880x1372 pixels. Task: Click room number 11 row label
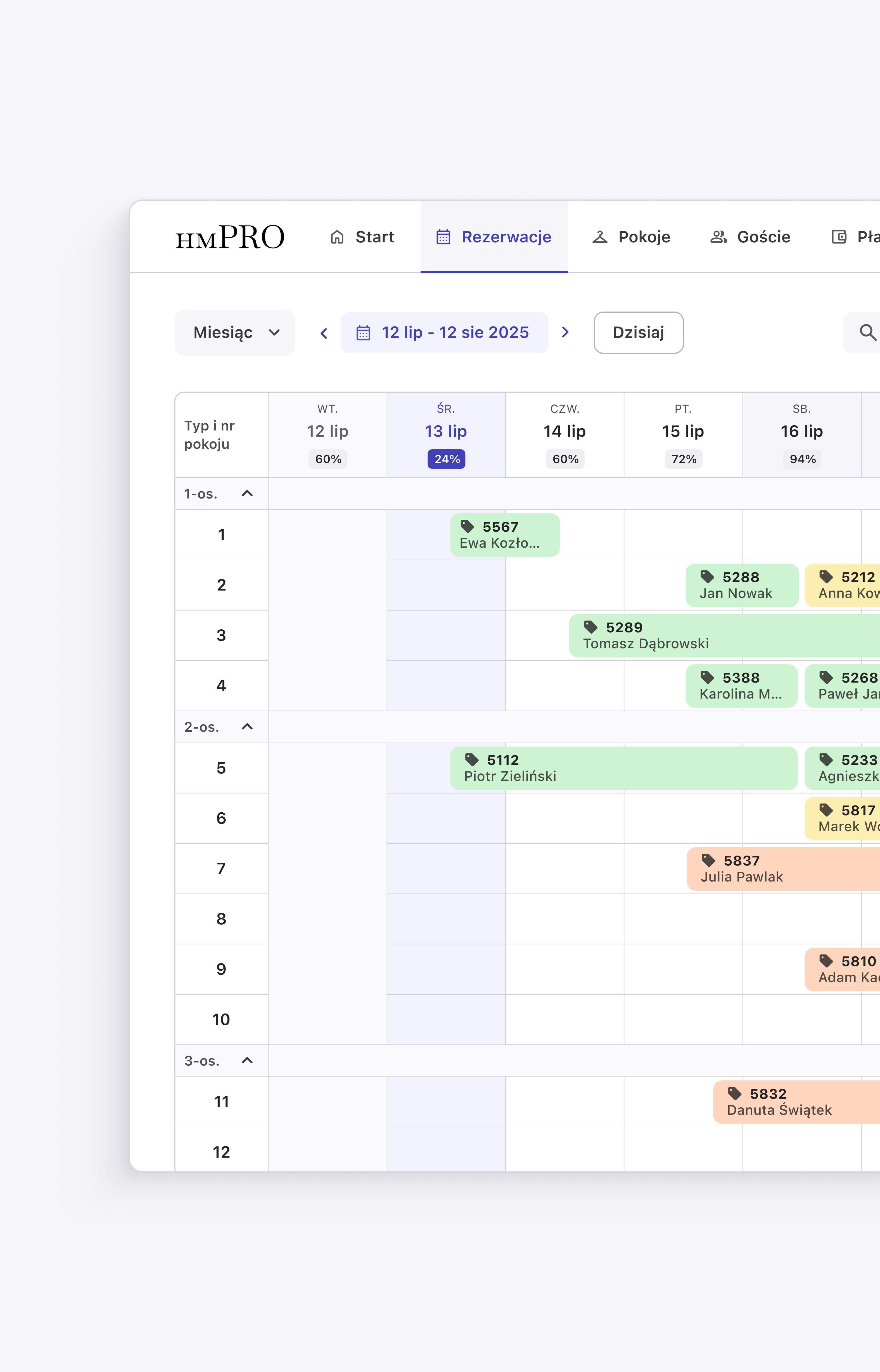click(x=222, y=1102)
